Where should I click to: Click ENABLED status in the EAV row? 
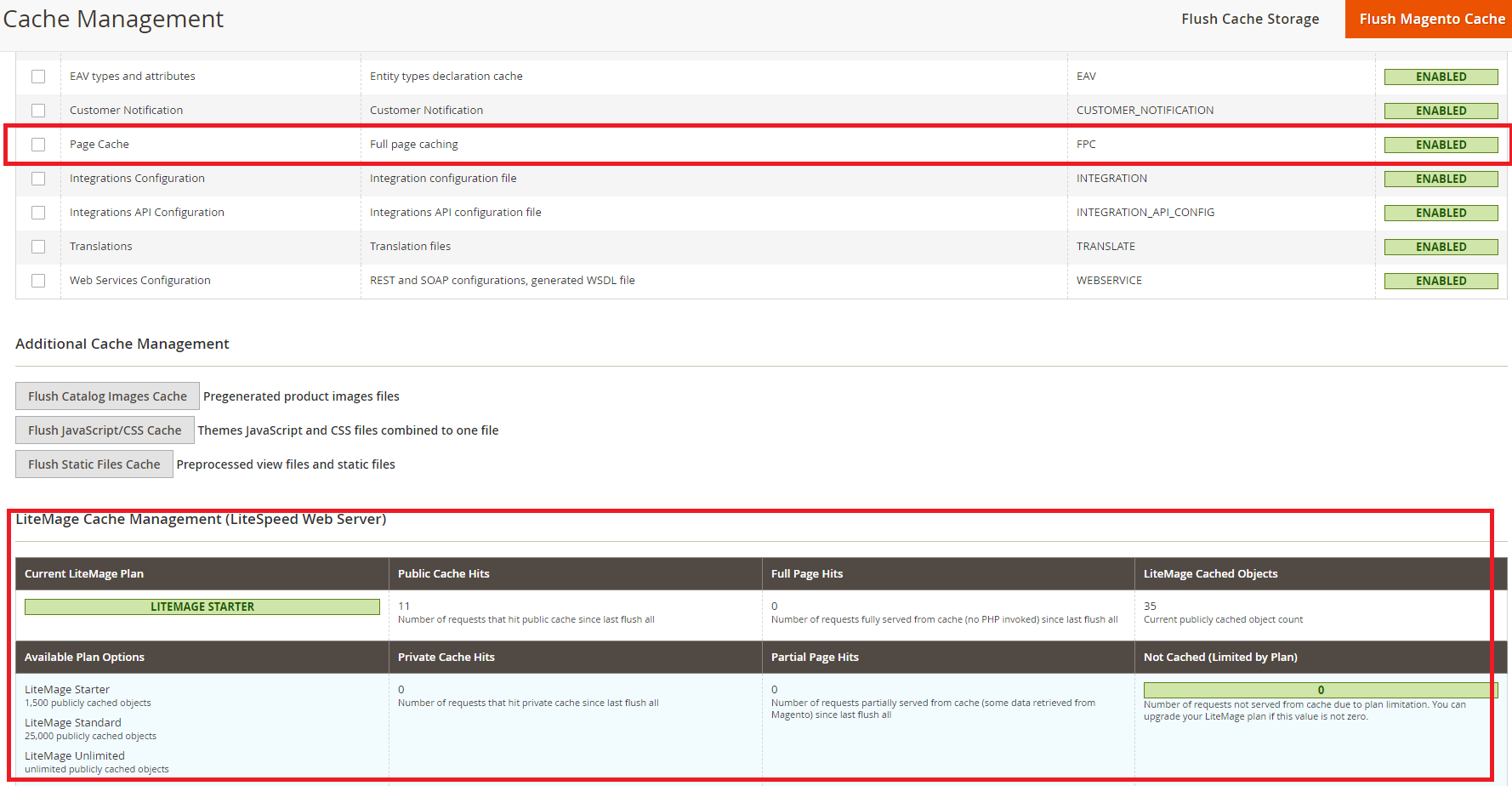[1441, 77]
